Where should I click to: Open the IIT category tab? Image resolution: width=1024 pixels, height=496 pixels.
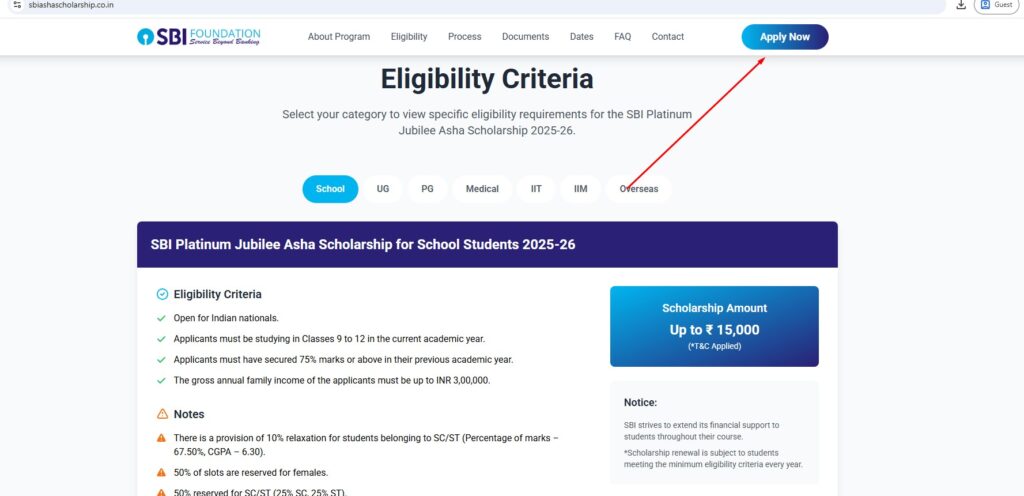click(x=536, y=189)
